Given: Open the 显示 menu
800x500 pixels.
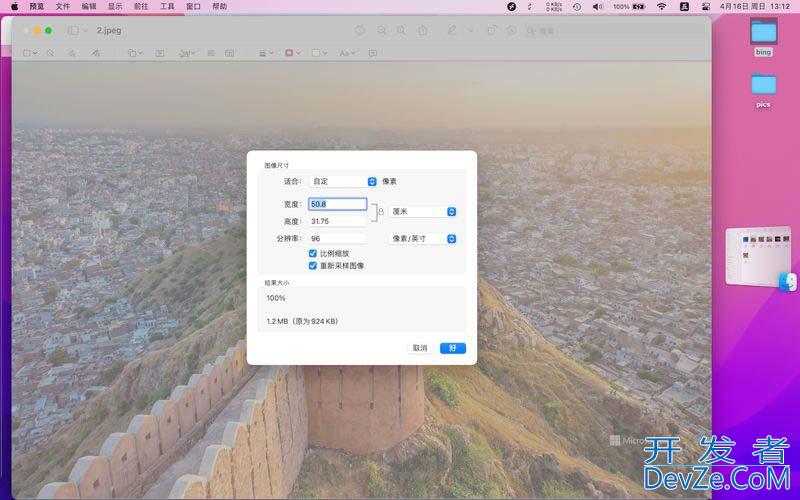Looking at the screenshot, I should [x=115, y=7].
